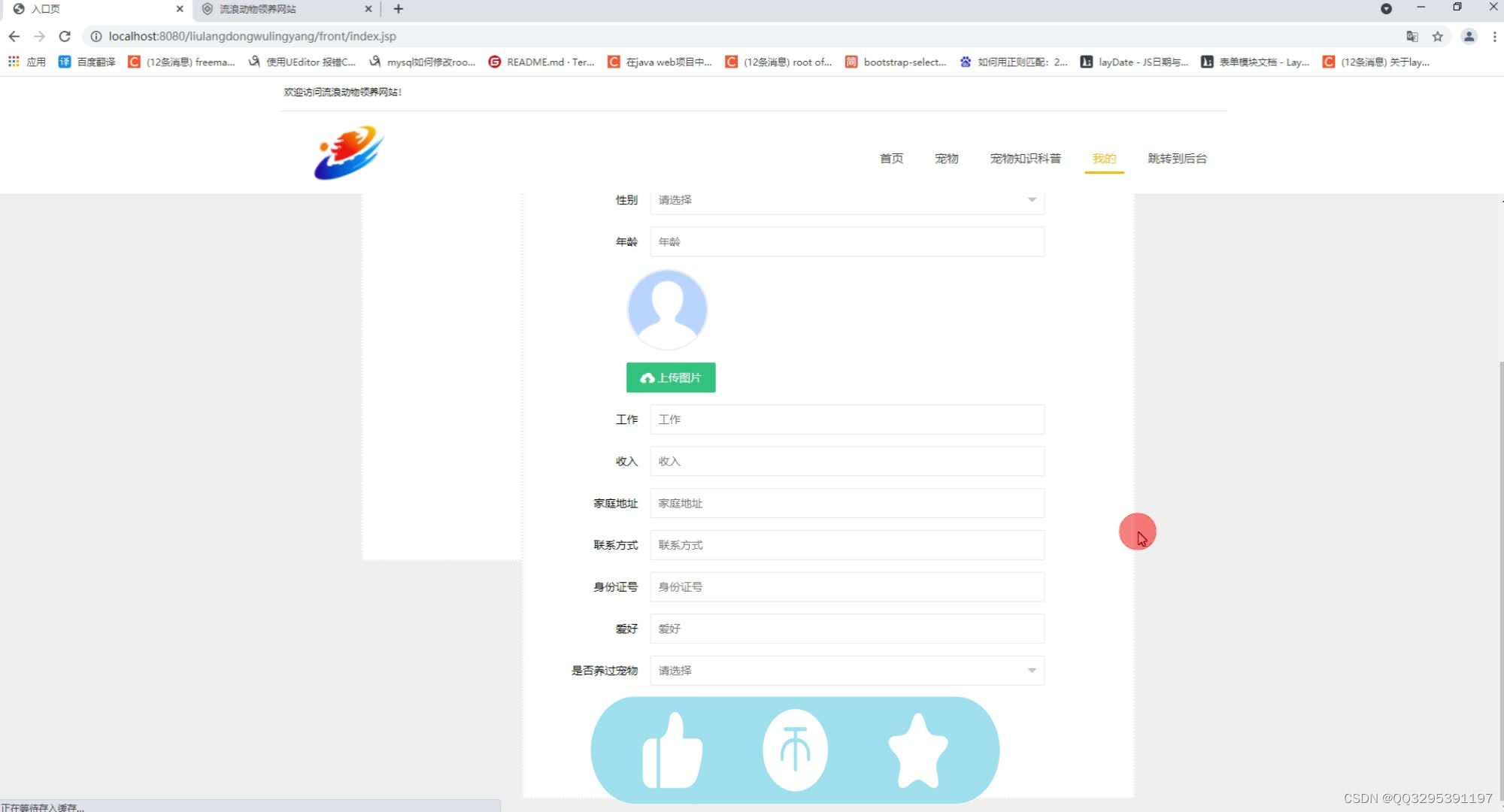Click the browser forward arrow
Viewport: 1504px width, 812px height.
tap(39, 36)
